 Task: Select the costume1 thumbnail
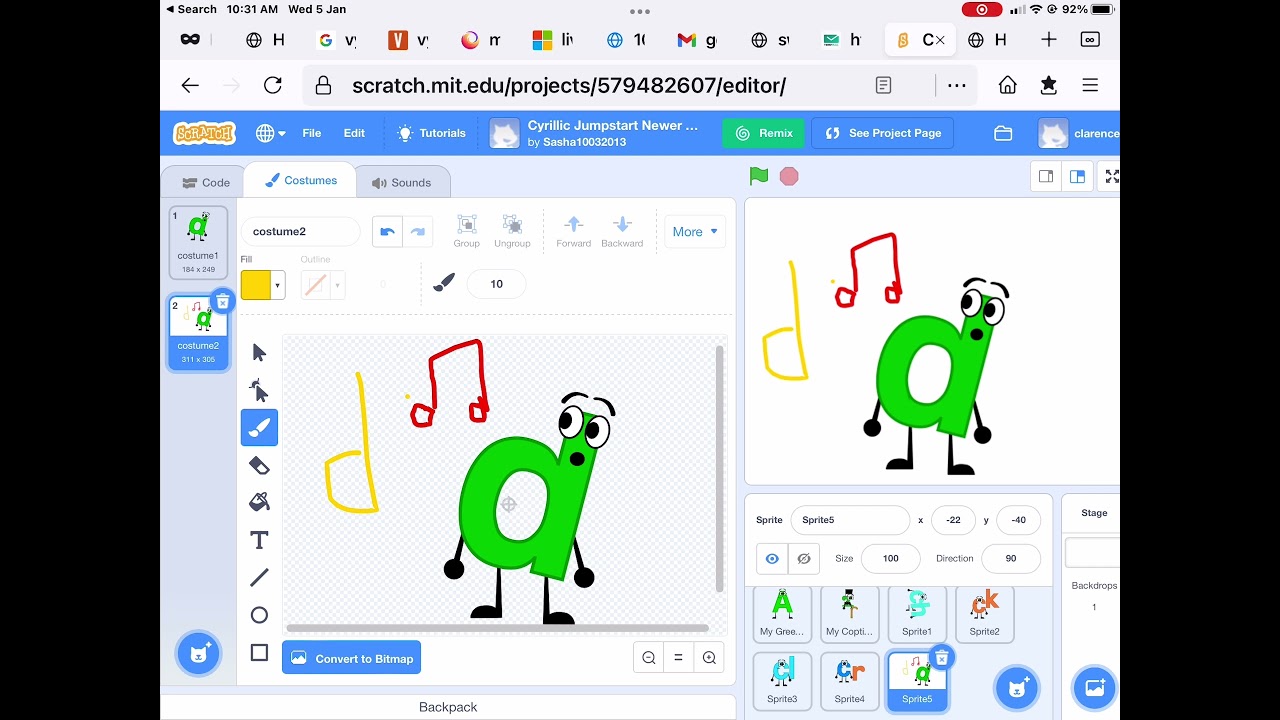[x=198, y=242]
